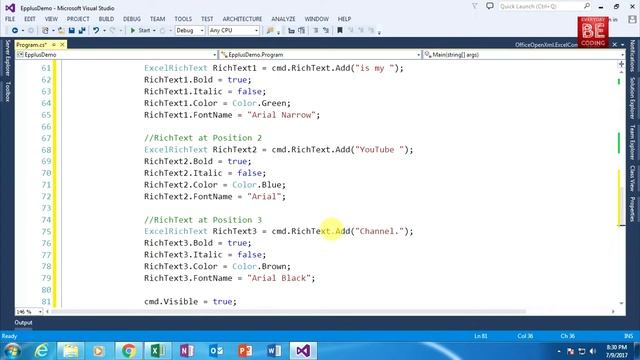
Task: Click the comment "//RichText at Position 2"
Action: tap(203, 138)
